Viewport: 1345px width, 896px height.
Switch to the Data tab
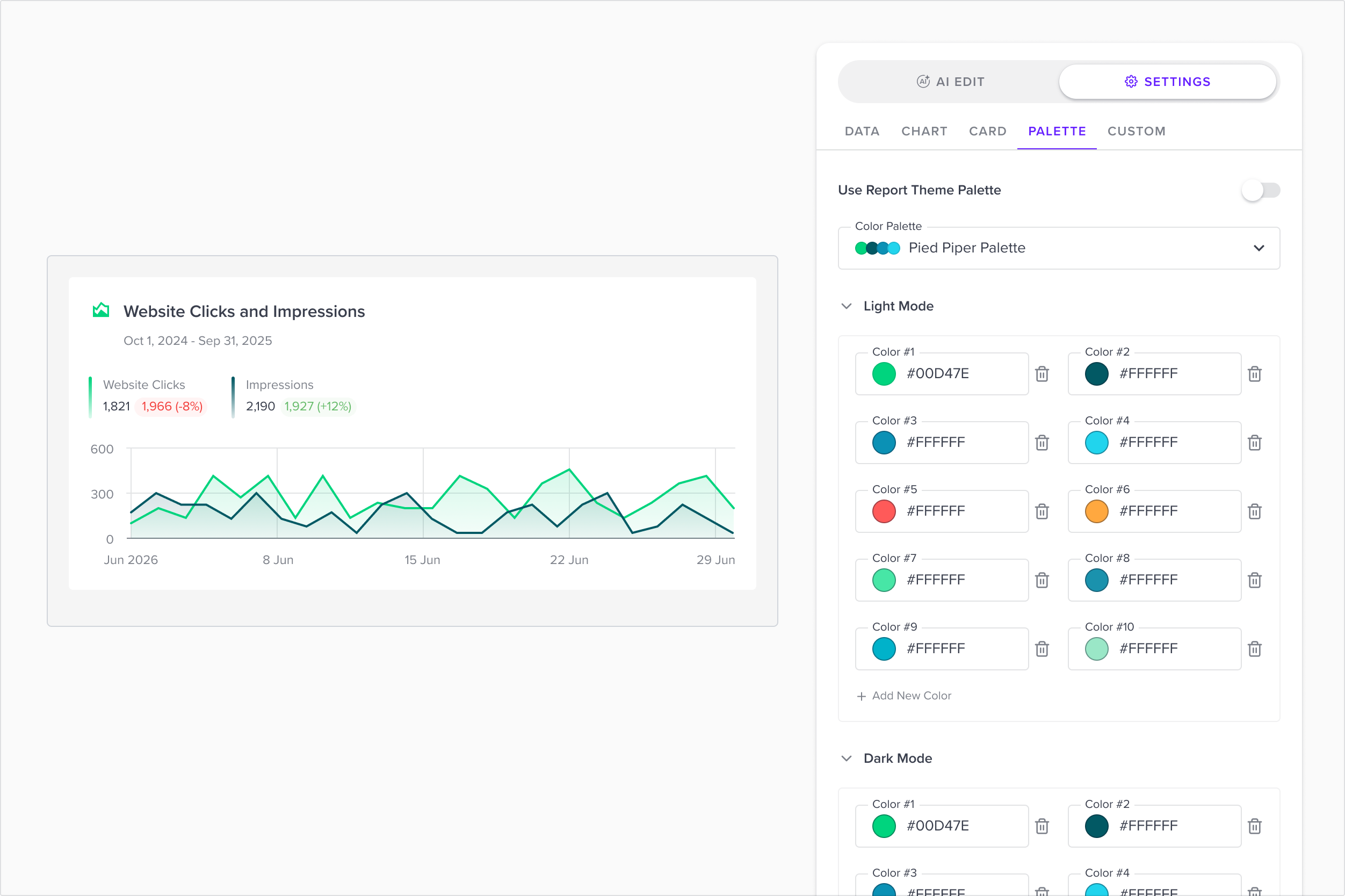click(x=862, y=132)
